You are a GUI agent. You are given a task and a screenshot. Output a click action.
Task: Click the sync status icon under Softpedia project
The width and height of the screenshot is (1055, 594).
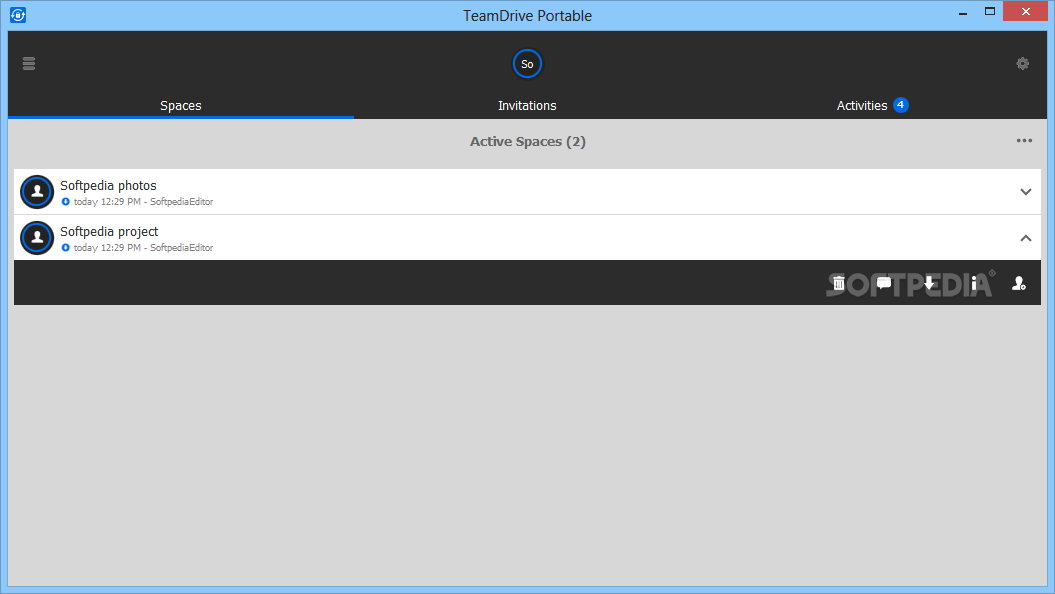coord(65,248)
